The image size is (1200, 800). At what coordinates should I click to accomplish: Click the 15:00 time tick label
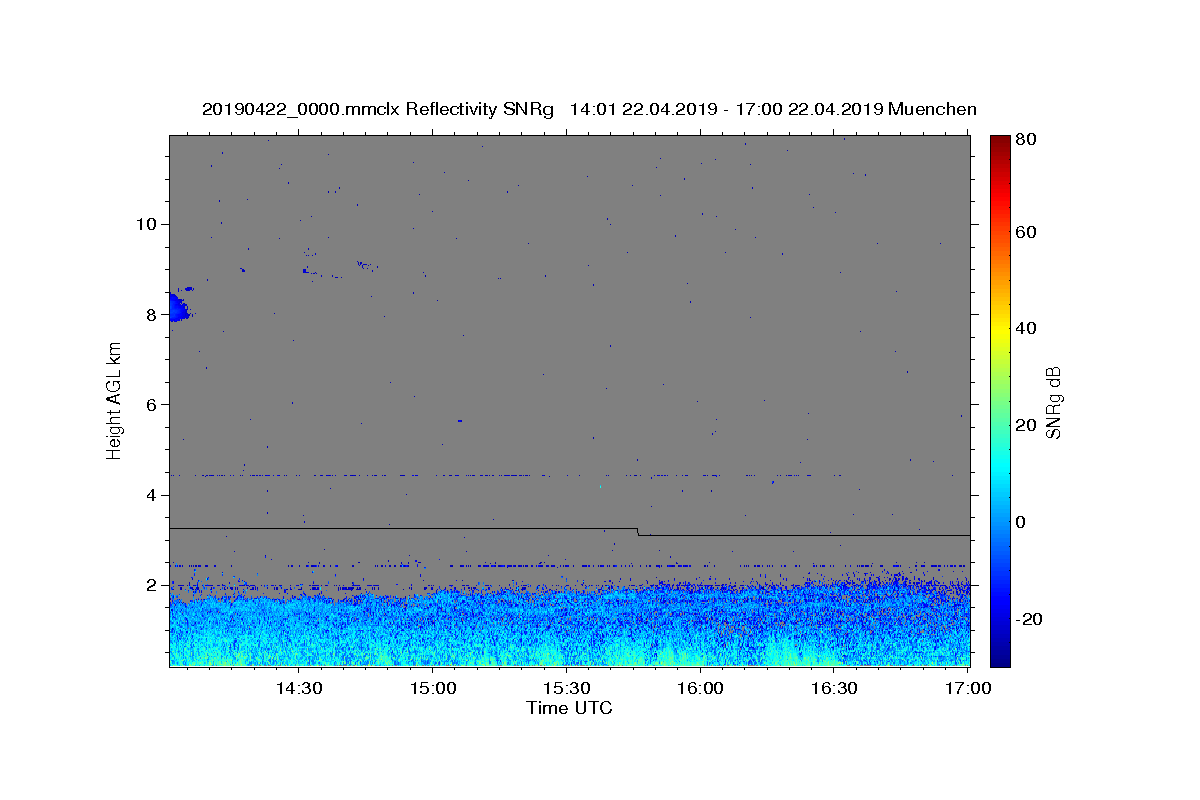[x=432, y=688]
